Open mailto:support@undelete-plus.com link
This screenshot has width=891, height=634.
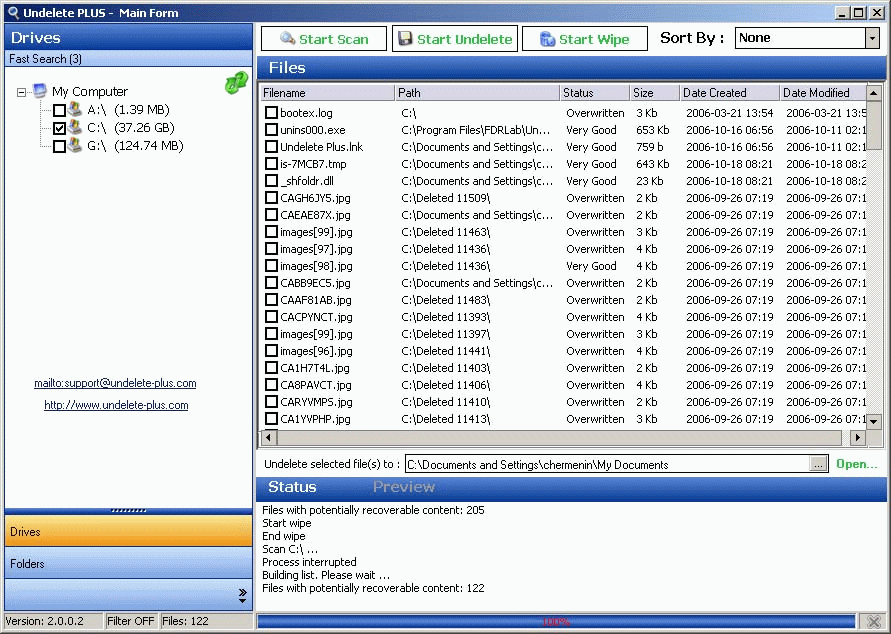tap(115, 383)
